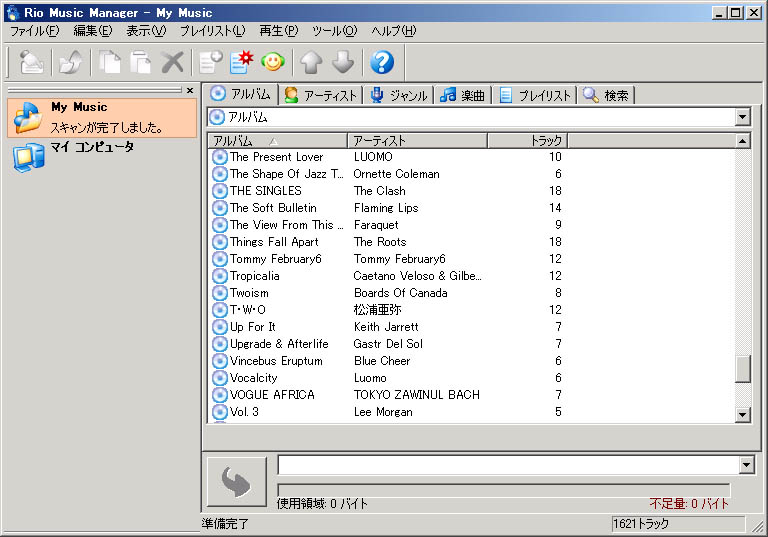The image size is (768, 537).
Task: Select album The Shape Of Jazz T...
Action: pyautogui.click(x=287, y=174)
